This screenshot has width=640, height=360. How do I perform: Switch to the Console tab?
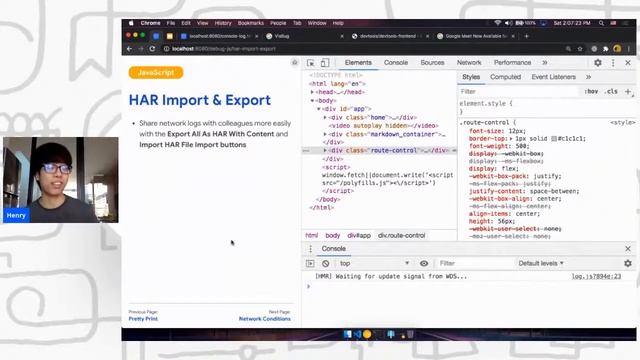tap(396, 62)
